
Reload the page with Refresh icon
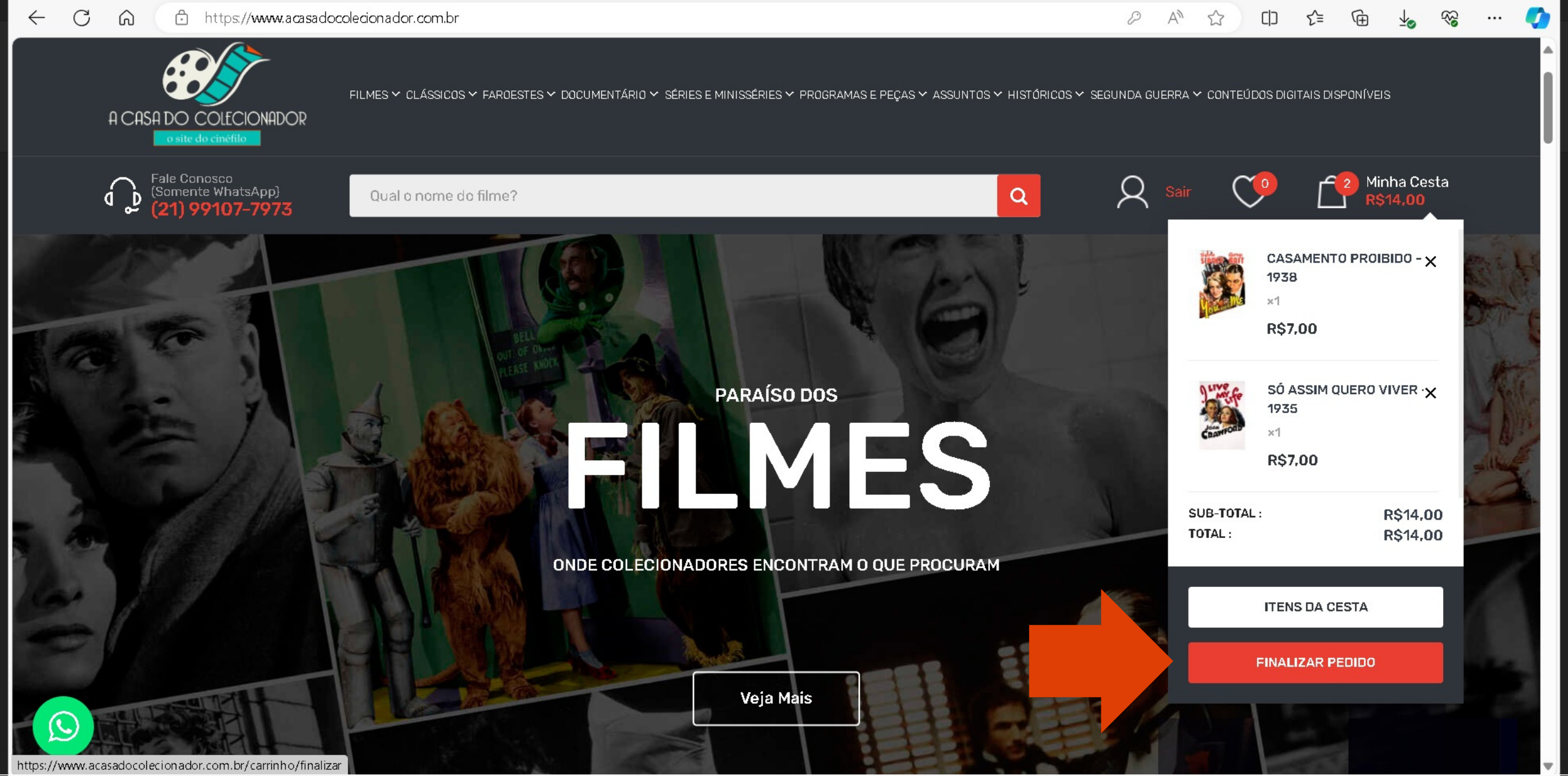click(x=81, y=18)
